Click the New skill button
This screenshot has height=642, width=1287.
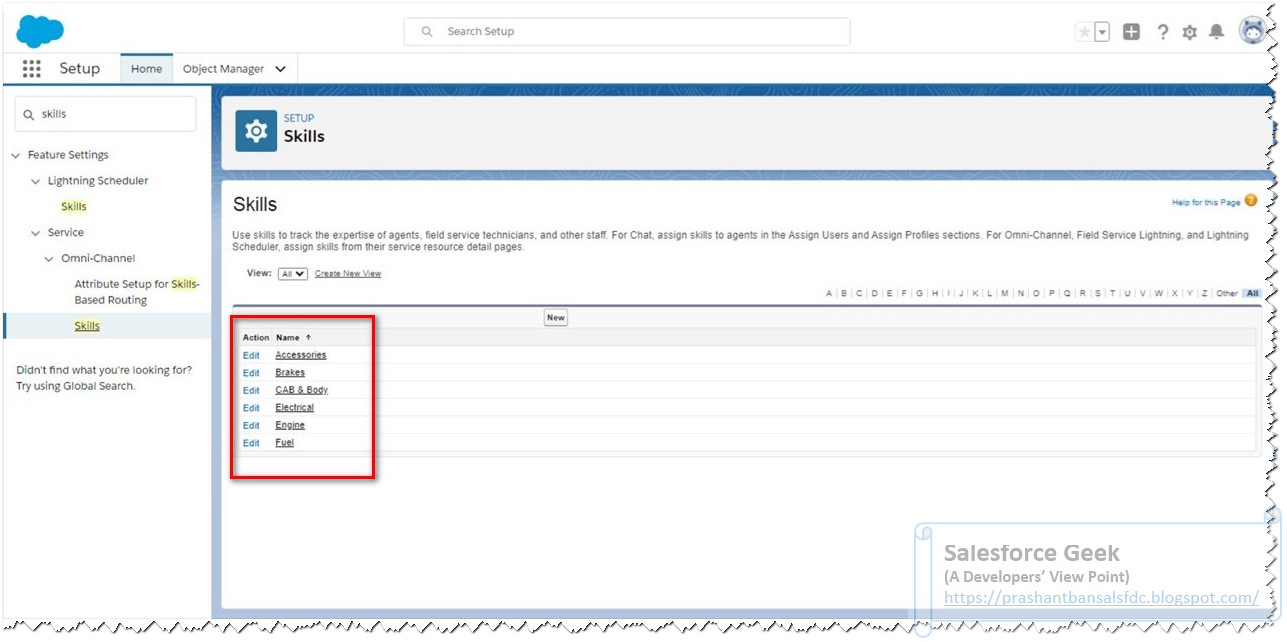click(556, 317)
